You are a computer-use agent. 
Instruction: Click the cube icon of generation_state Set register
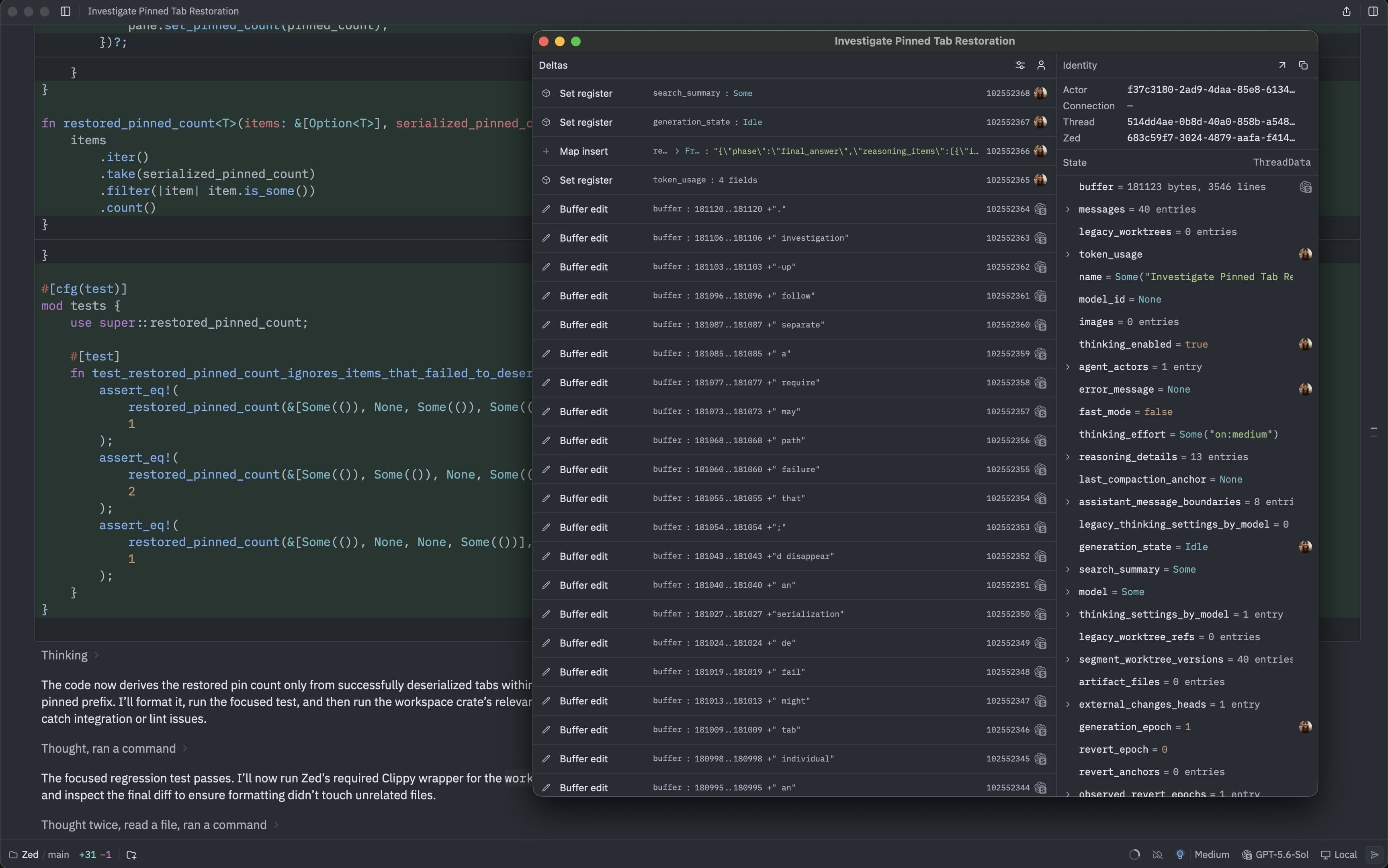546,122
